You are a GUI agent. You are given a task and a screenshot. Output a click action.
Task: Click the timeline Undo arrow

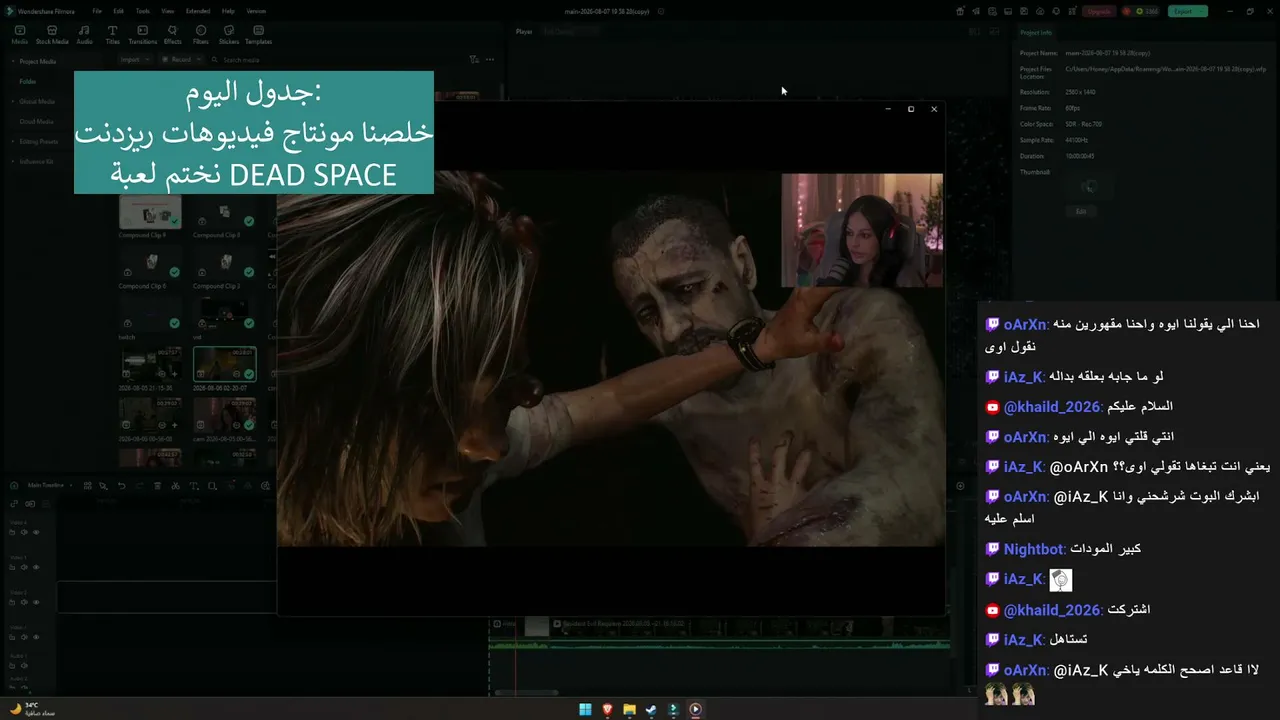121,486
